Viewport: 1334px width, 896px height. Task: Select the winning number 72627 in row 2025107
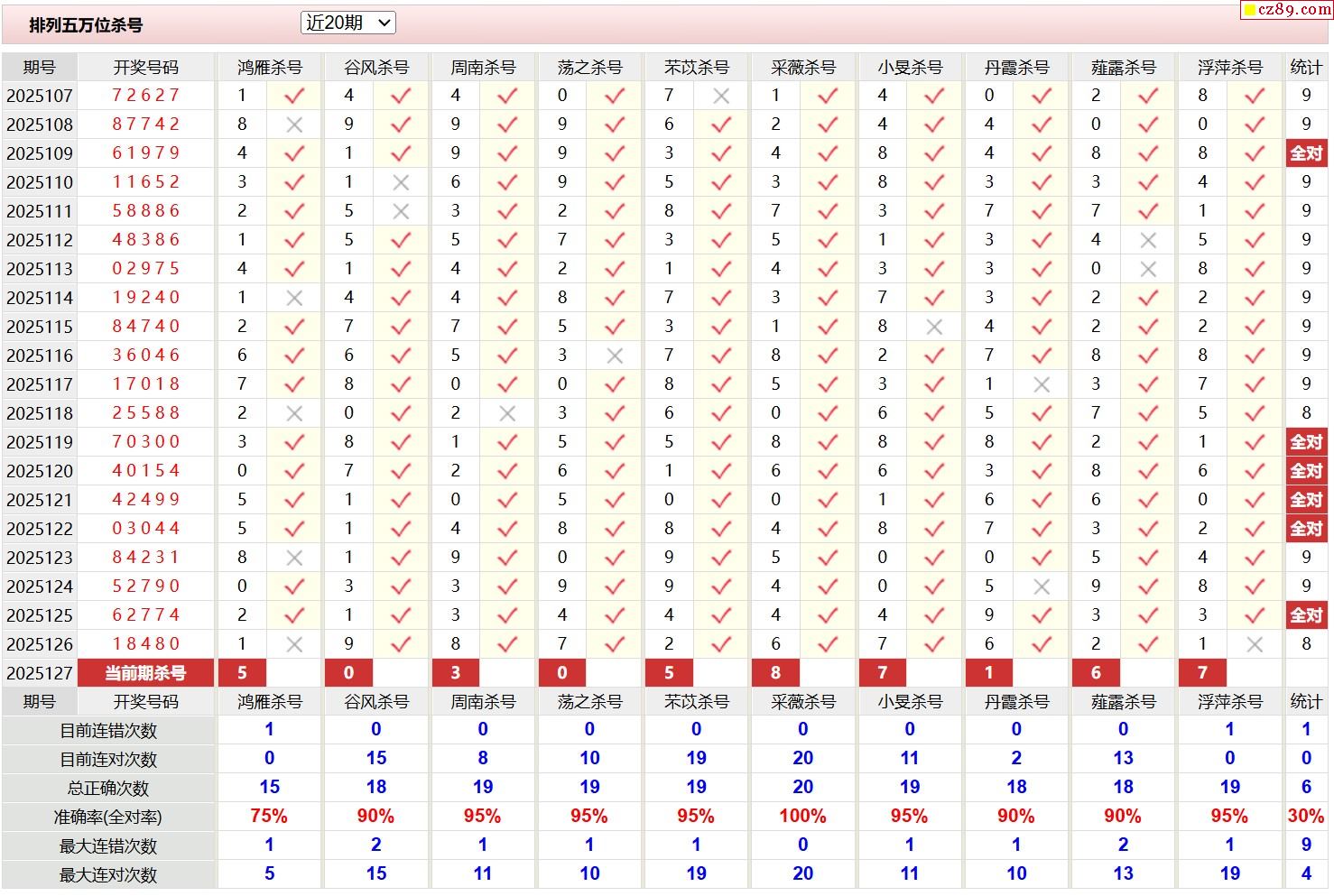tap(145, 96)
